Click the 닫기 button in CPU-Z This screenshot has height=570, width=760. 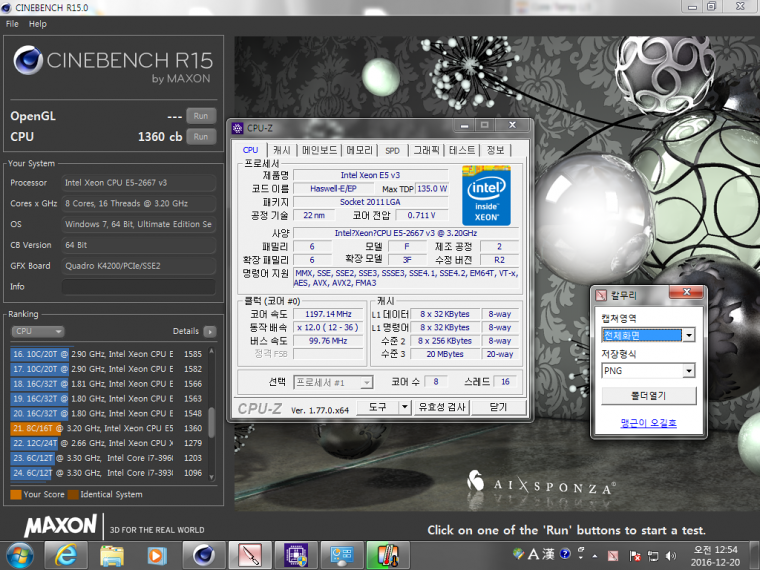click(498, 407)
